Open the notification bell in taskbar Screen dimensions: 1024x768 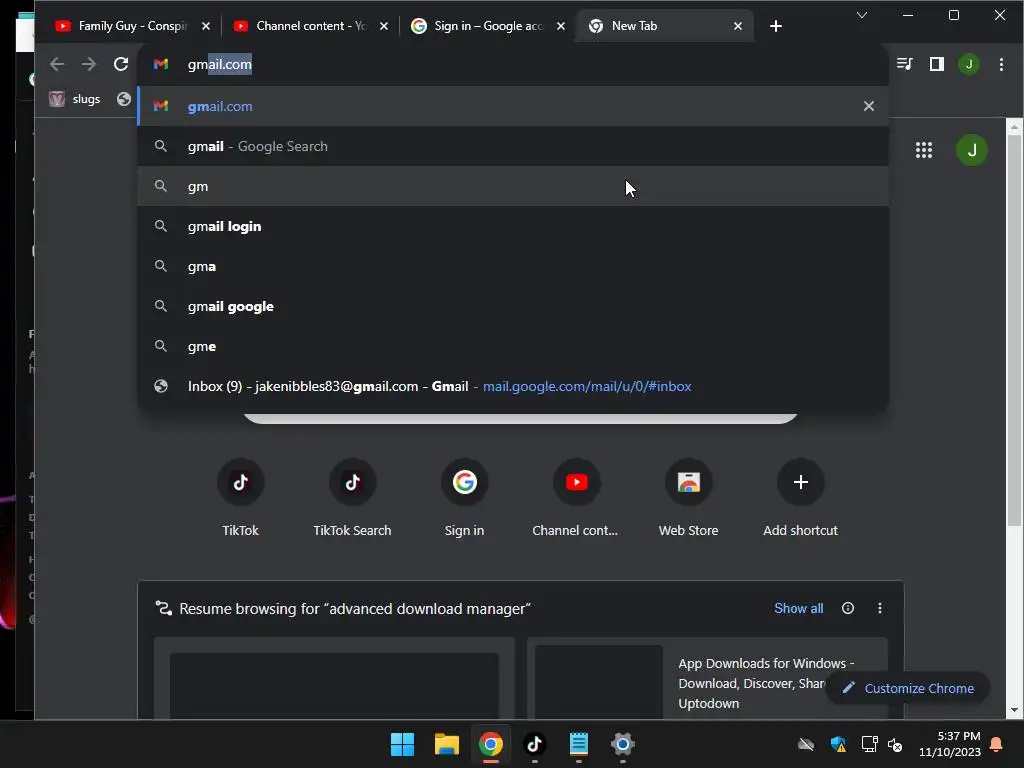[x=997, y=744]
